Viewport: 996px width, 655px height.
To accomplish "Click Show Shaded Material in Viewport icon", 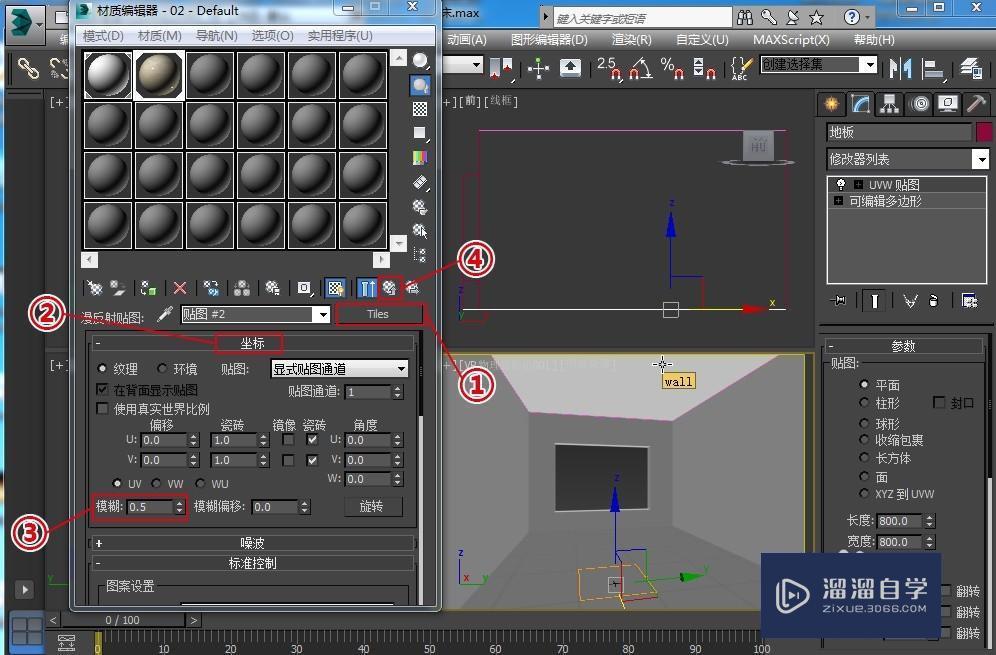I will tap(336, 288).
